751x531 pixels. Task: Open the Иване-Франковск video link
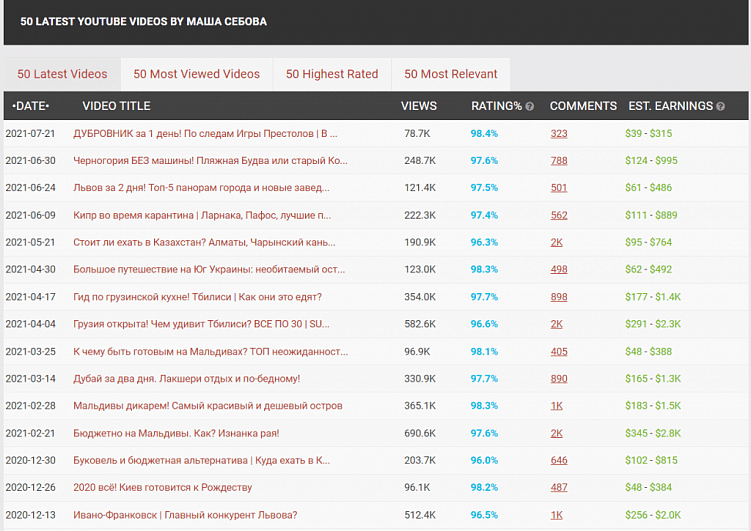[x=185, y=515]
